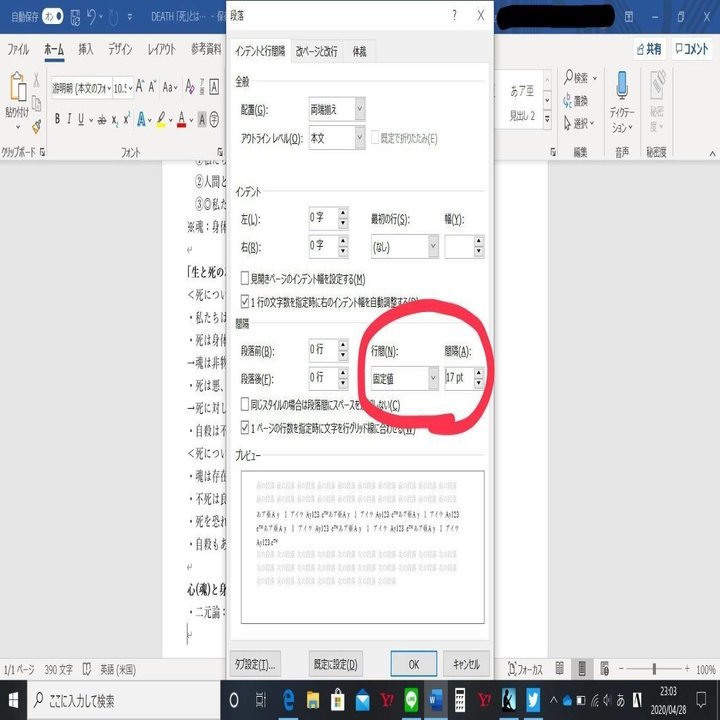
Task: Click the Paste clipboard icon
Action: [17, 86]
